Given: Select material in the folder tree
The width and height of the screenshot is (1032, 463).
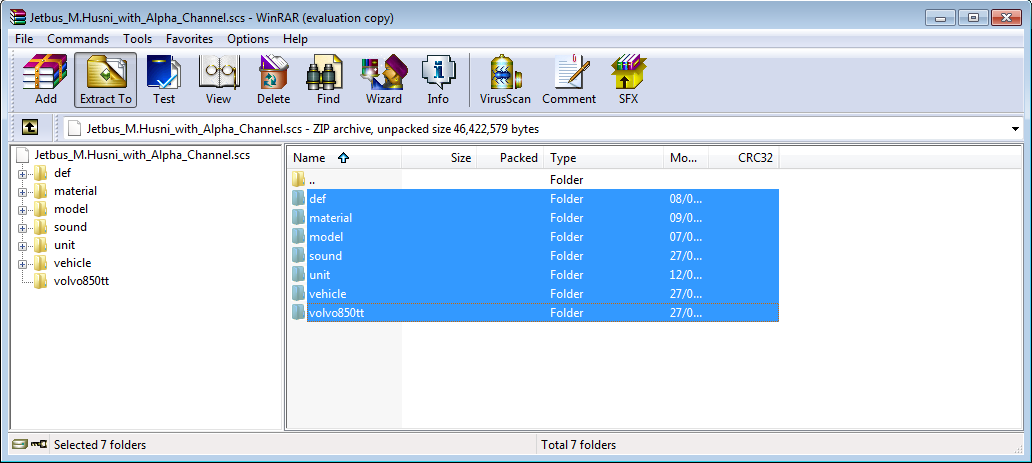Looking at the screenshot, I should pos(76,192).
